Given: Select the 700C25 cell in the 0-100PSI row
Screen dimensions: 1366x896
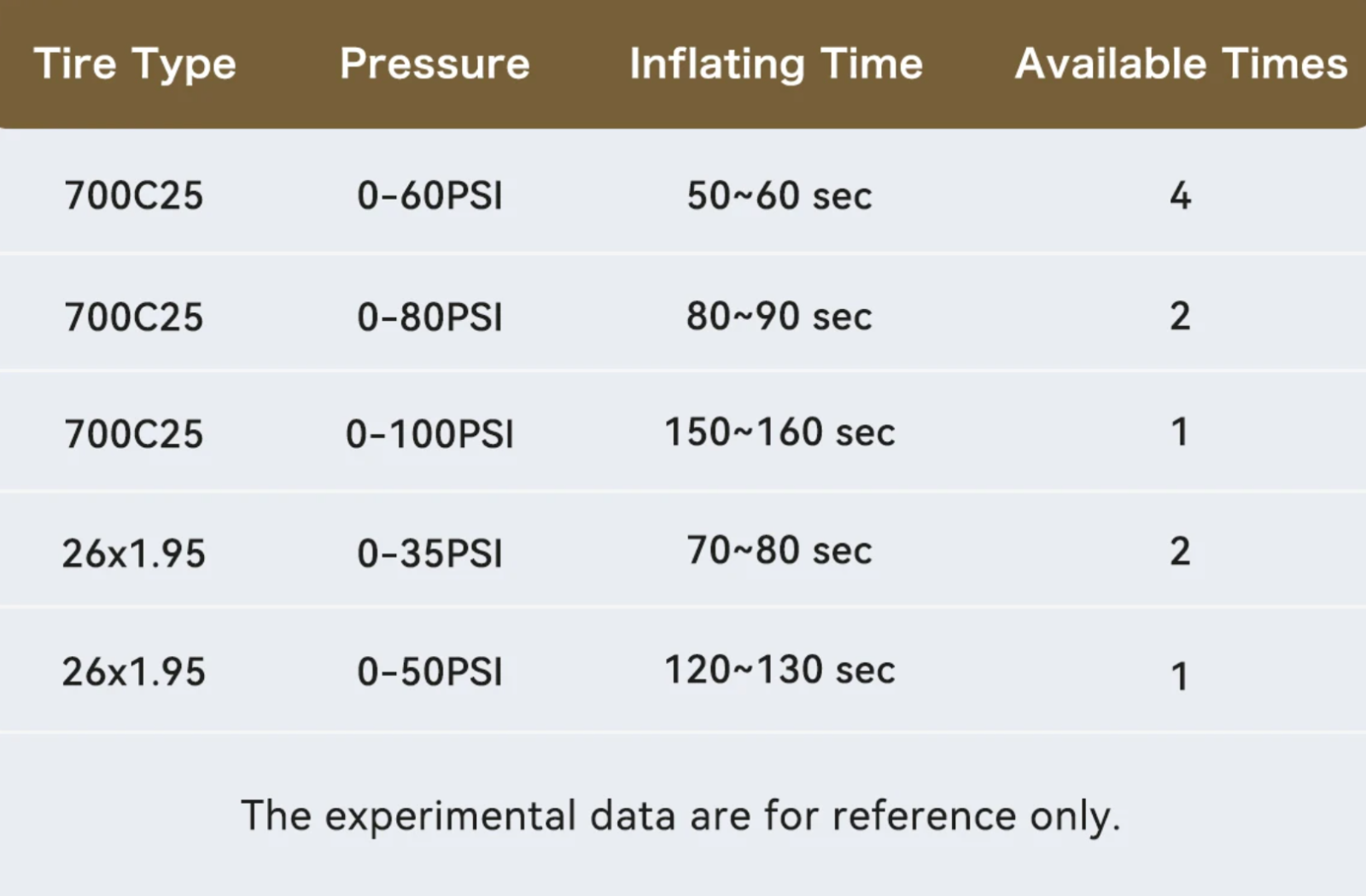Looking at the screenshot, I should [134, 434].
